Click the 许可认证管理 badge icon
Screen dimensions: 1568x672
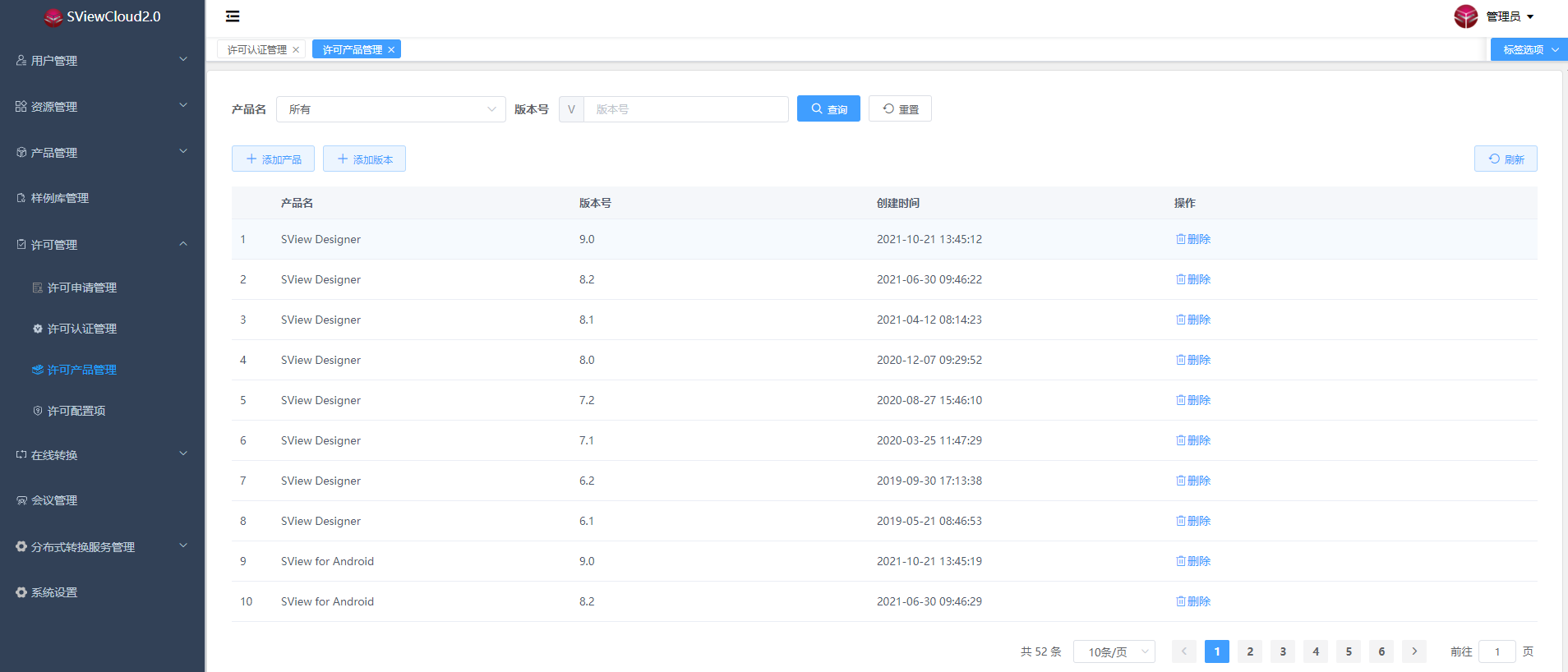38,329
